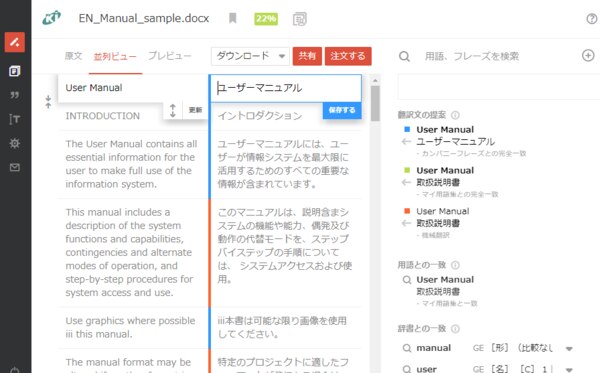Viewport: 600px width, 373px height.
Task: Select translation segment starting ユーザーマニュアルには
Action: pyautogui.click(x=283, y=164)
